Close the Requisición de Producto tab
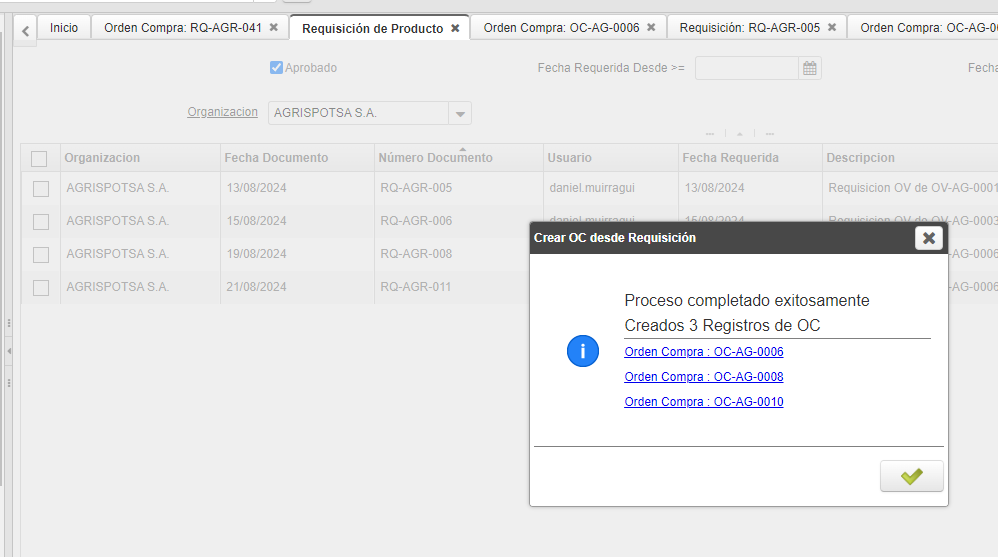Screen dimensions: 998x557 pyautogui.click(x=455, y=28)
